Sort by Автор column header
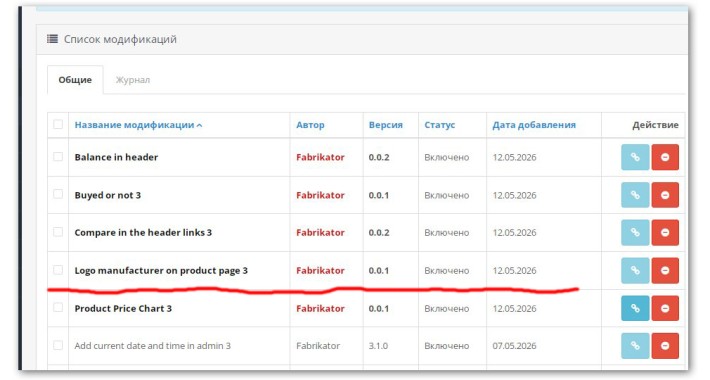710x380 pixels. [x=310, y=125]
